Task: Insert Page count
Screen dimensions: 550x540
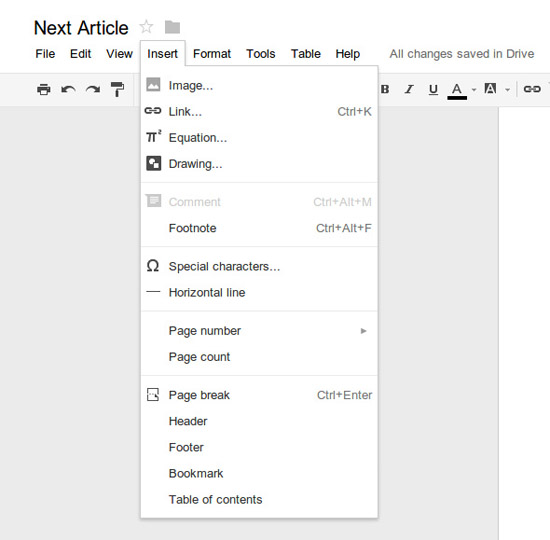Action: click(259, 356)
